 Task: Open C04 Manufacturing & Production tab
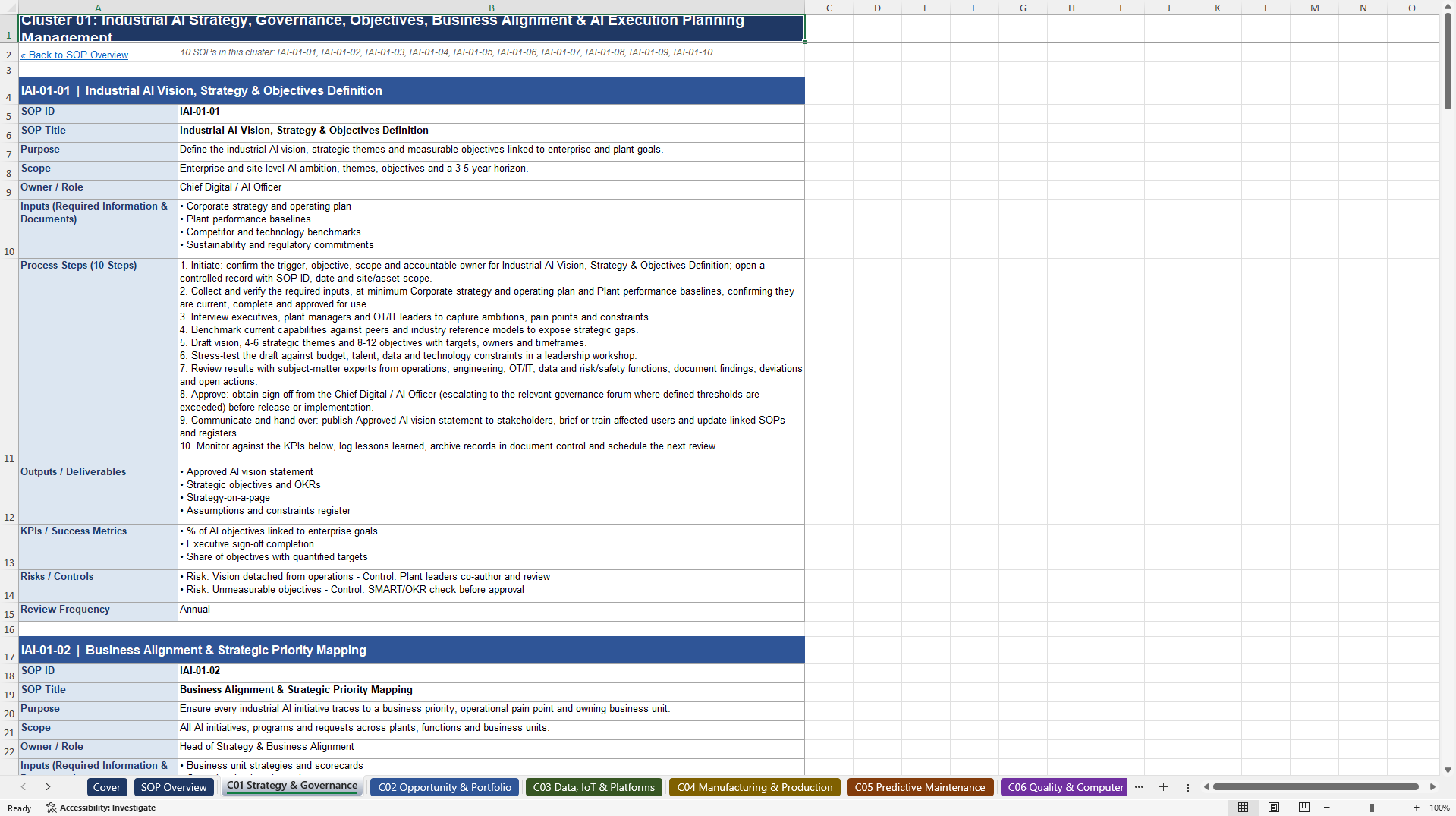tap(755, 787)
